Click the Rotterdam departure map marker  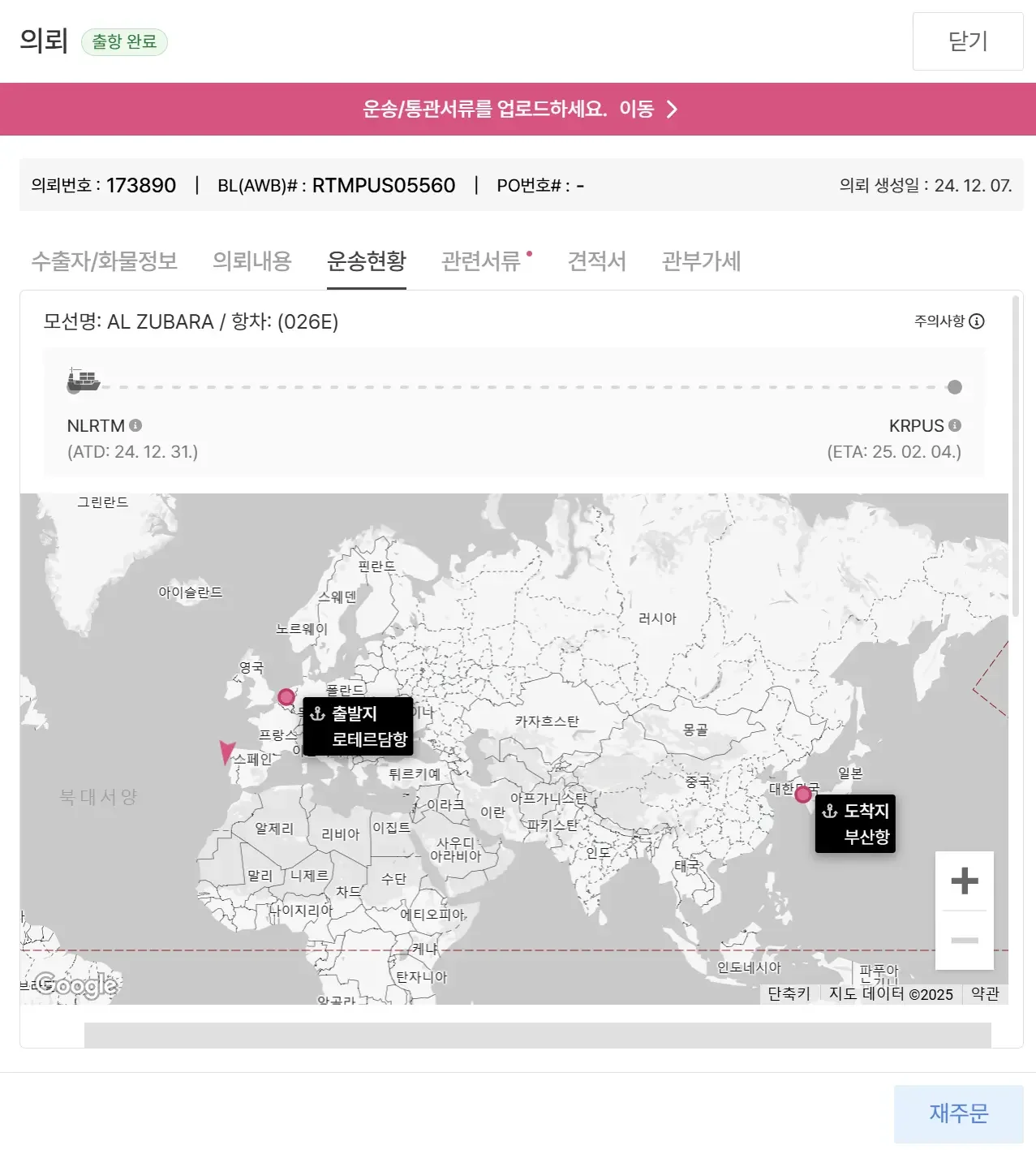pos(286,696)
